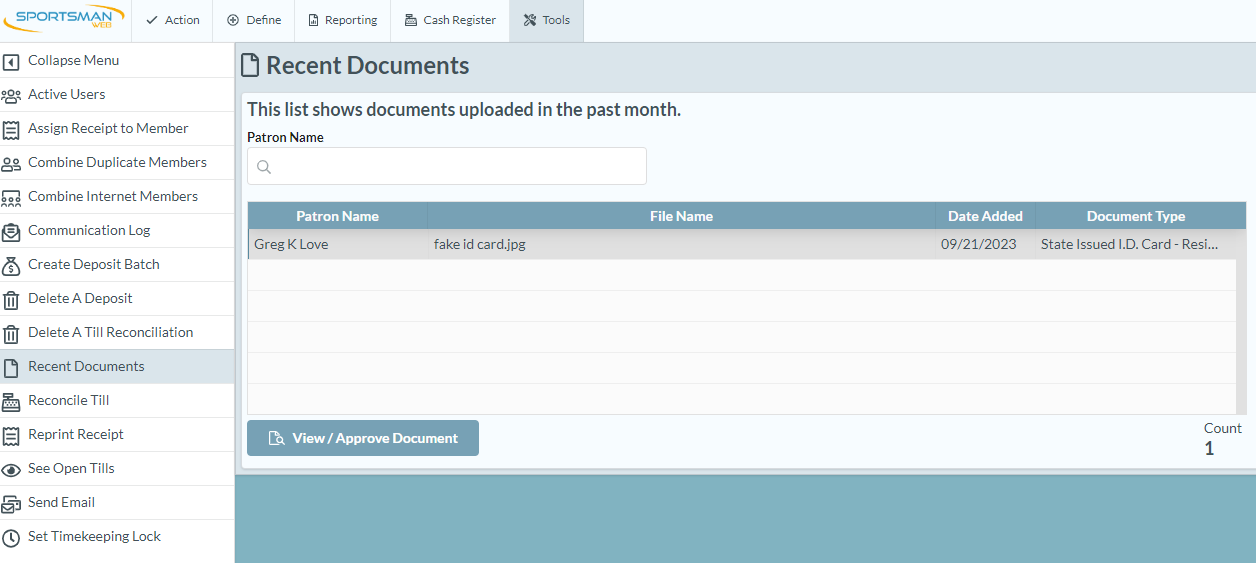Click the Combine Internet Members icon

[11, 198]
